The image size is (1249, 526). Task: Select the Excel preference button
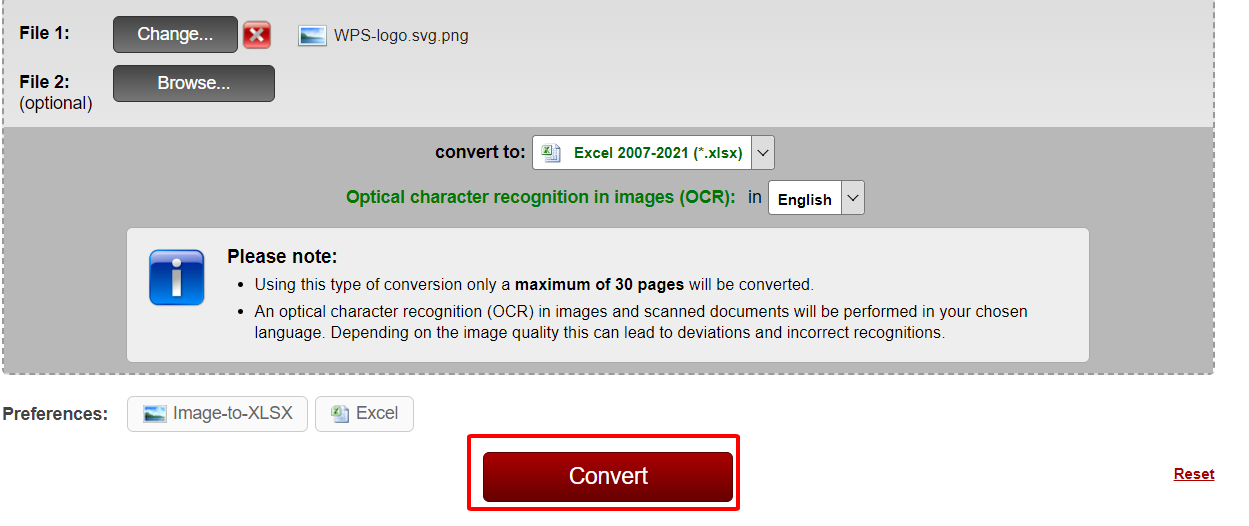[x=364, y=414]
